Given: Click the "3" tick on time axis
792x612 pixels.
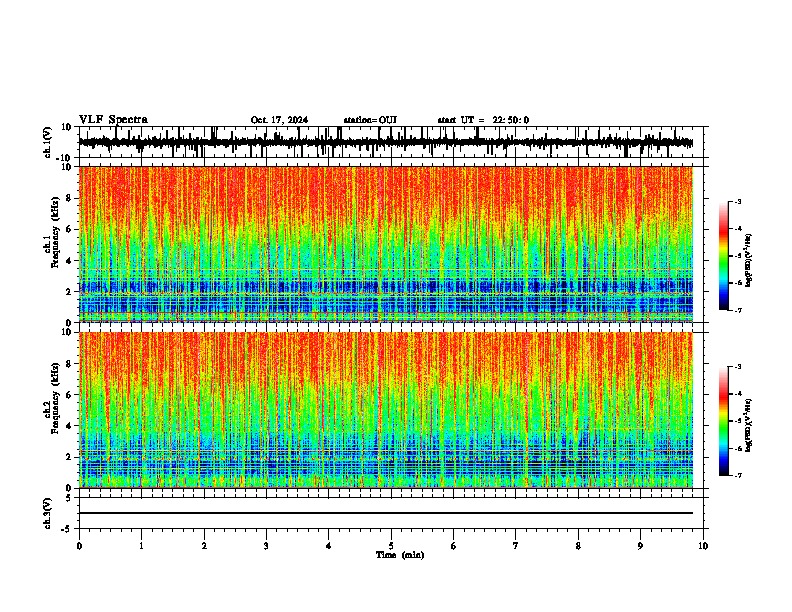Looking at the screenshot, I should [x=266, y=546].
